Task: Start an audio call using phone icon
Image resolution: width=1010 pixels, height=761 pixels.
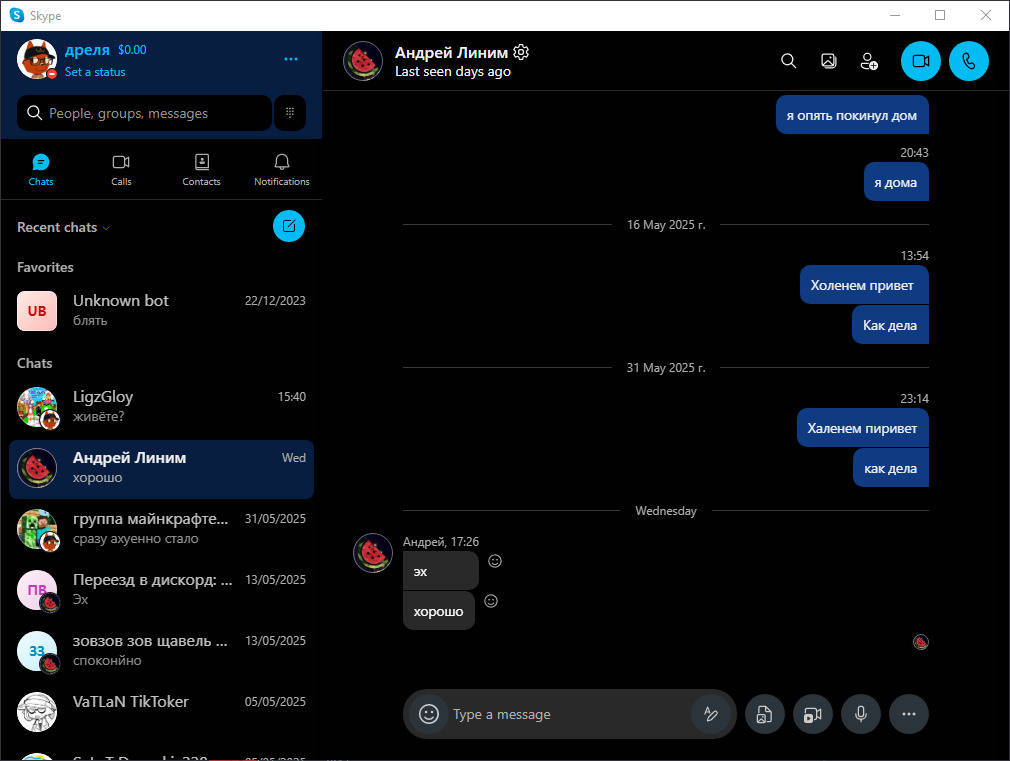Action: point(969,61)
